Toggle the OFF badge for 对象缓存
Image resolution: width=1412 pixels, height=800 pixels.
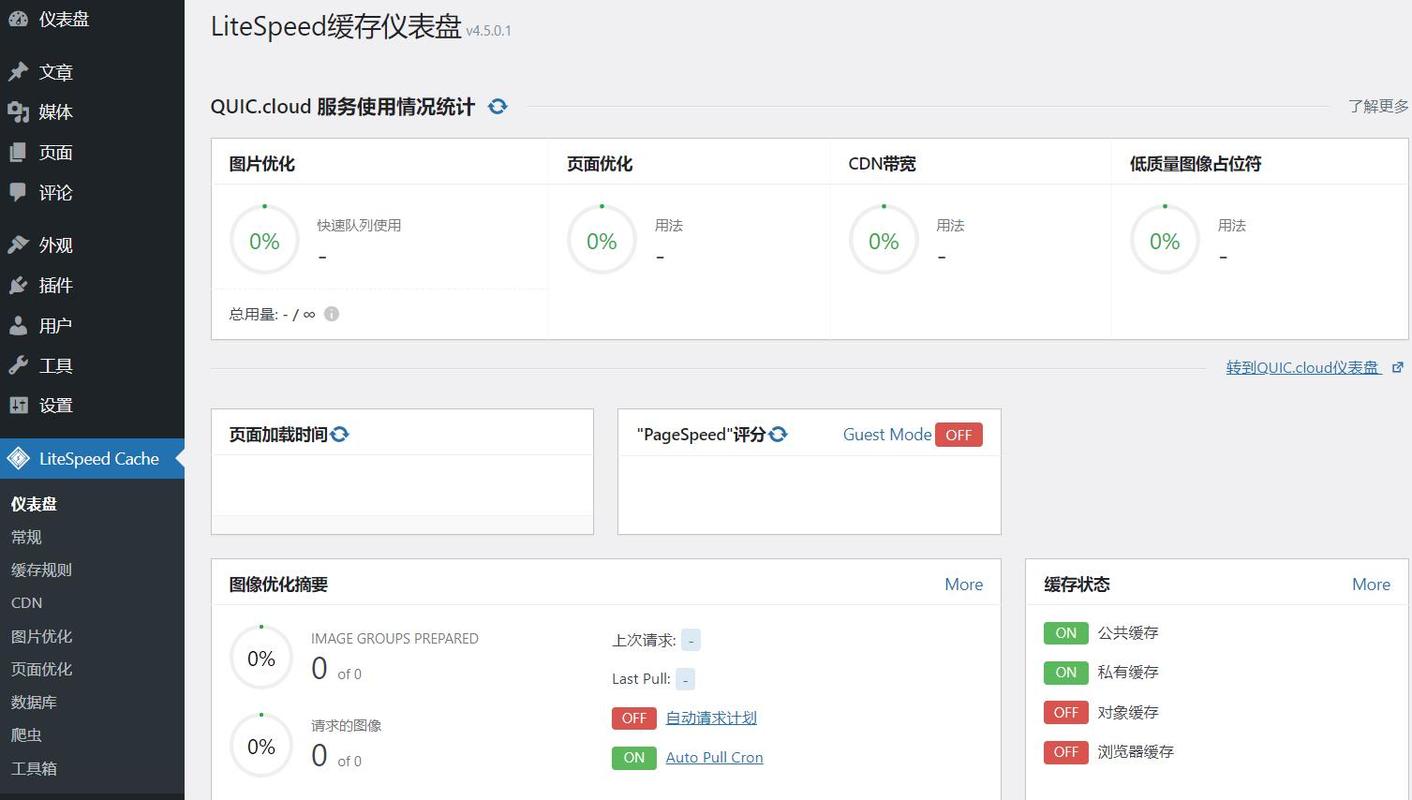1066,712
